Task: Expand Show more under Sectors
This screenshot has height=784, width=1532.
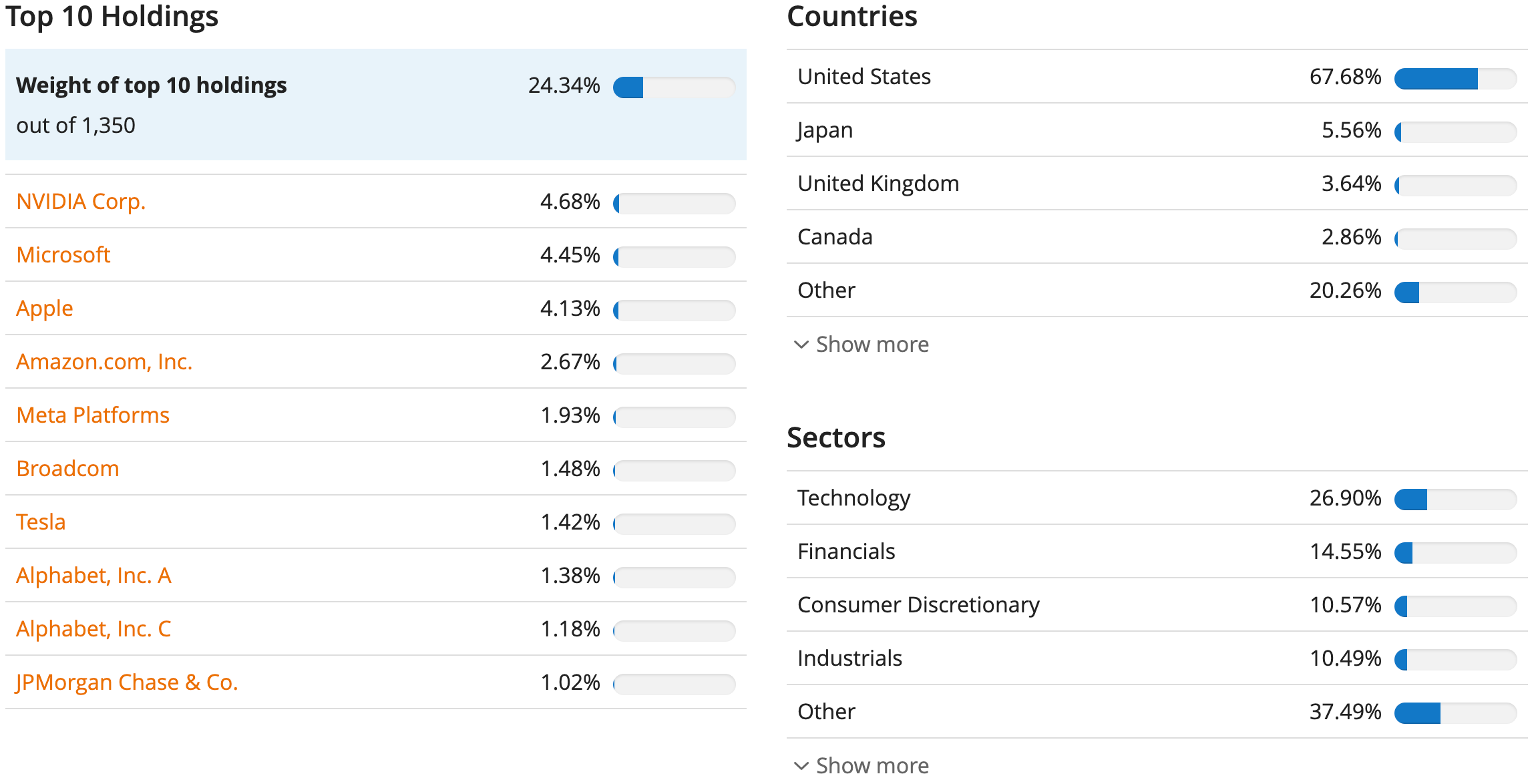Action: 872,765
